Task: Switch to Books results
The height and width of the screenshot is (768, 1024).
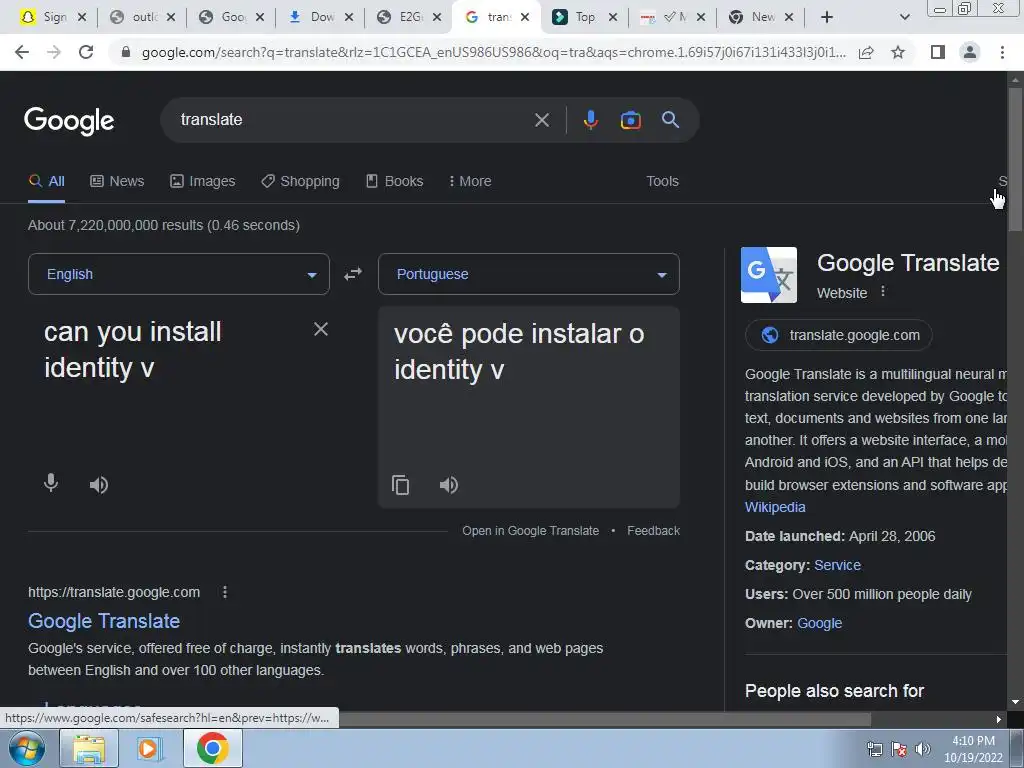Action: click(394, 182)
